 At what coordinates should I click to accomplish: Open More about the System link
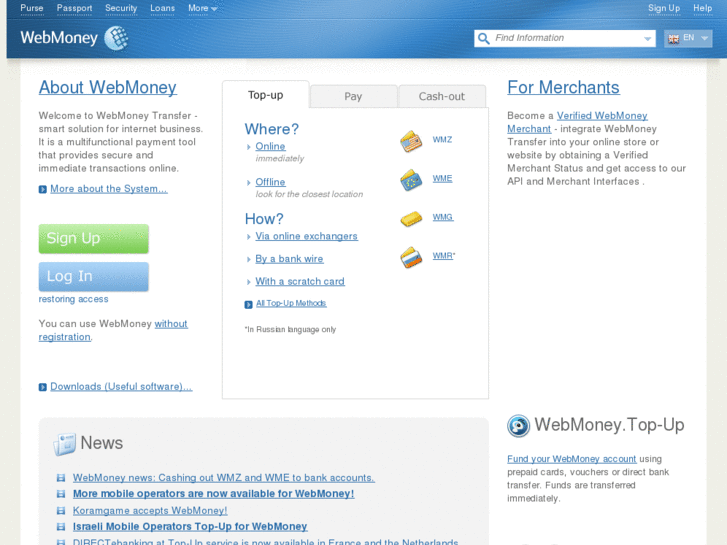(x=109, y=189)
